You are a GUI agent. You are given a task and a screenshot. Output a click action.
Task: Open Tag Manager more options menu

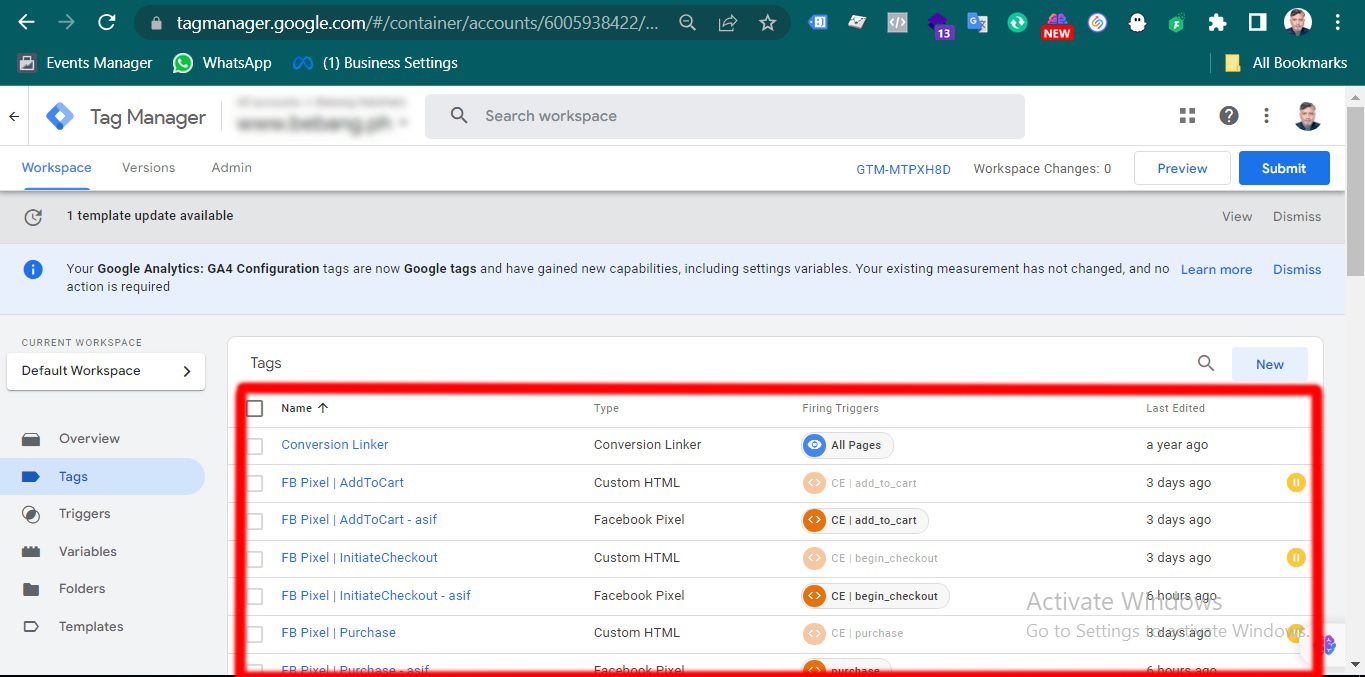[x=1266, y=116]
